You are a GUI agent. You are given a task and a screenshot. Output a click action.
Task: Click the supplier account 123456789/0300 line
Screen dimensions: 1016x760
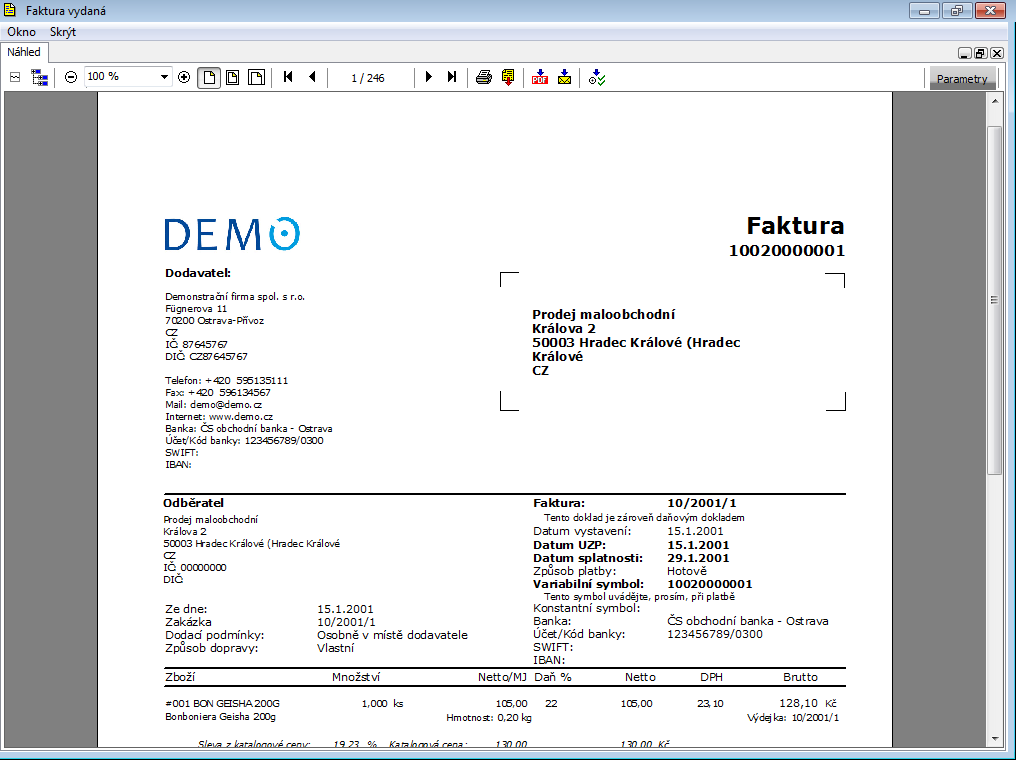click(244, 441)
